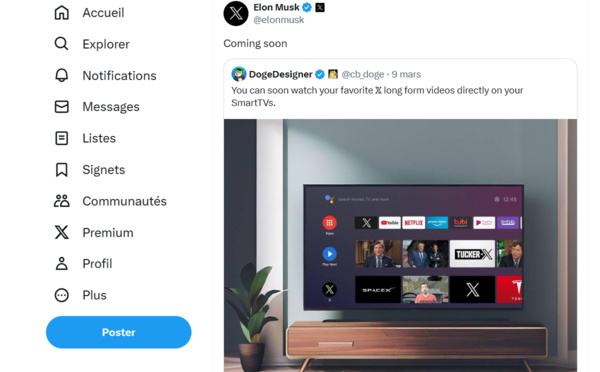Image resolution: width=600 pixels, height=372 pixels.
Task: Click the Elon Musk display name
Action: click(276, 7)
